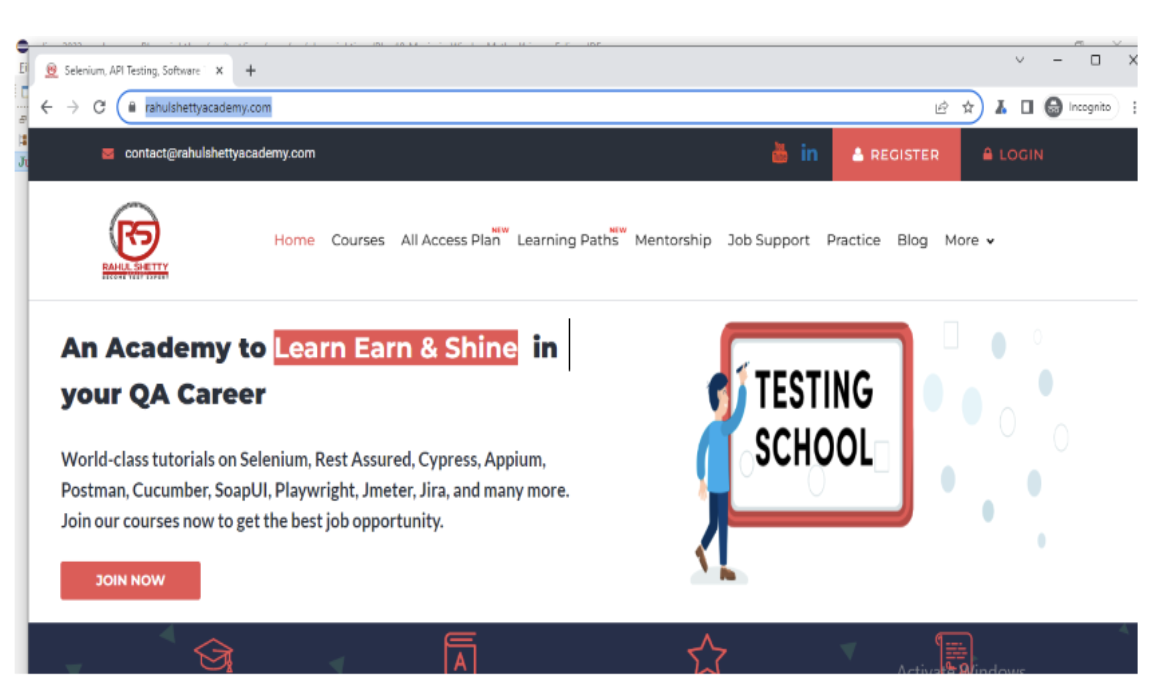The image size is (1168, 696).
Task: Open a new browser tab
Action: coord(251,70)
